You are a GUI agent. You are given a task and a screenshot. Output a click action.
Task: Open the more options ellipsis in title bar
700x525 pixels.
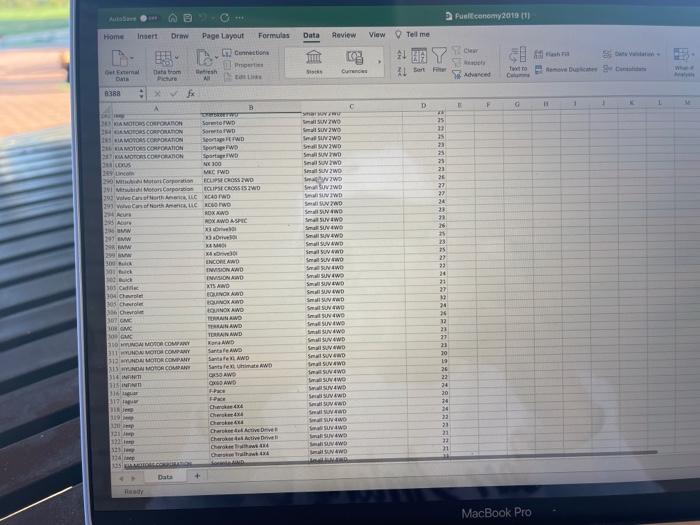coord(240,17)
